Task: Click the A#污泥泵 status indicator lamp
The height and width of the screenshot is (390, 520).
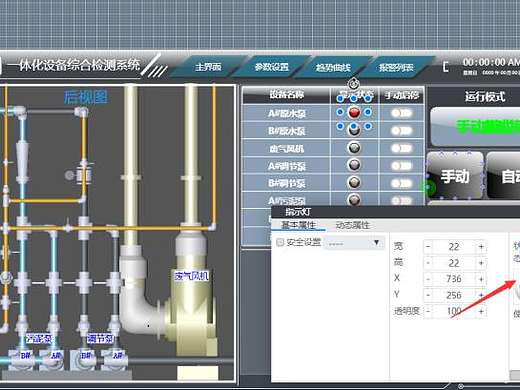Action: point(354,199)
